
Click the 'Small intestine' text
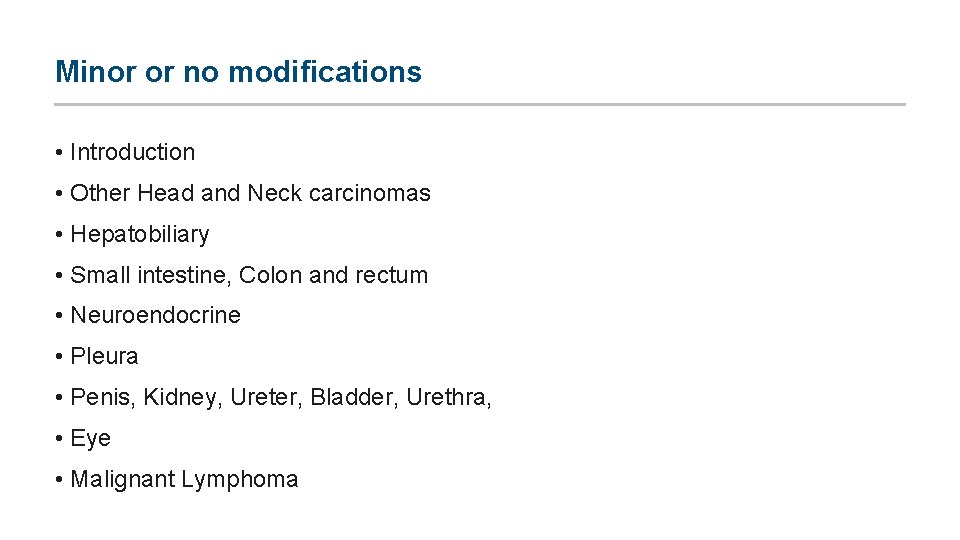[150, 275]
